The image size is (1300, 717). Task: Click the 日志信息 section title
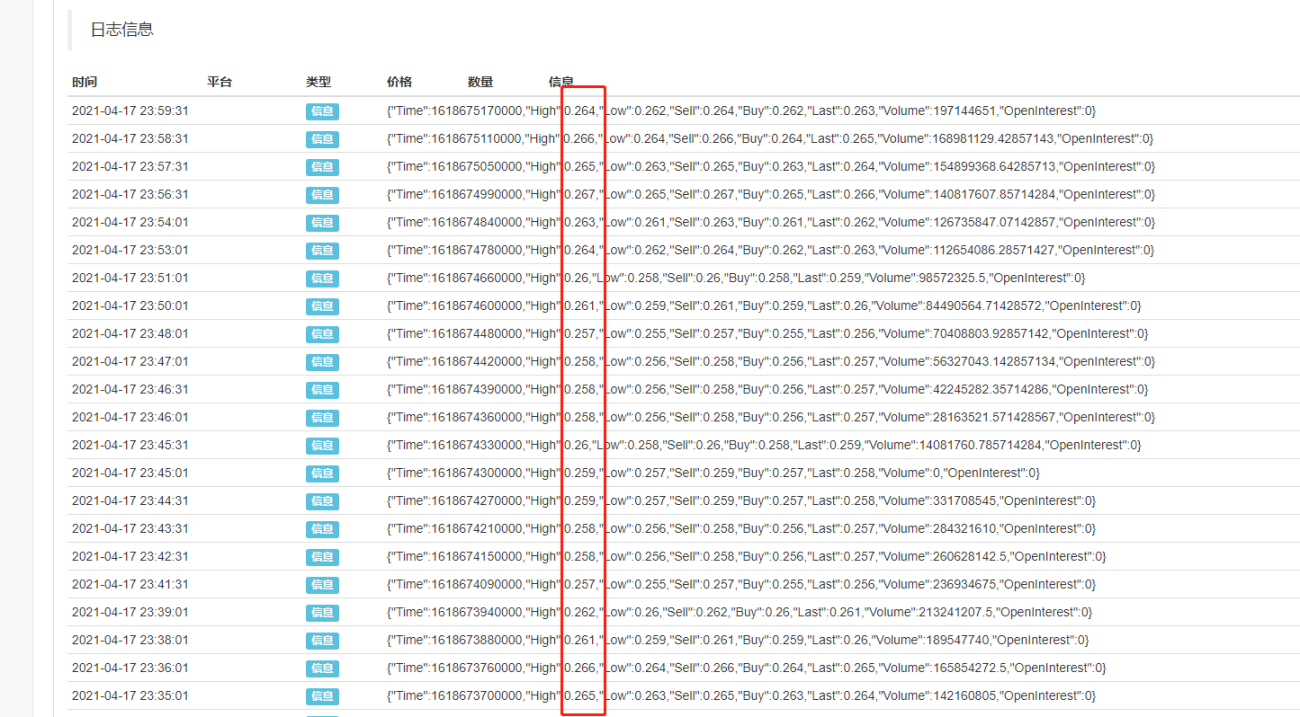[122, 30]
